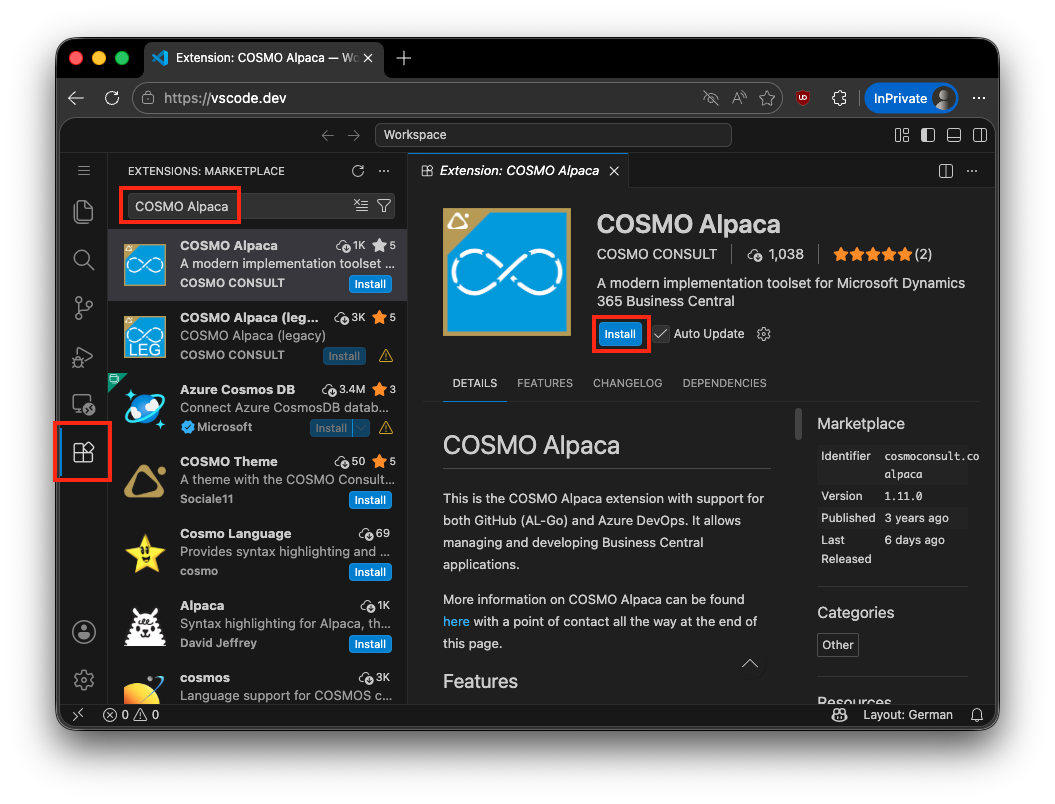Image resolution: width=1055 pixels, height=804 pixels.
Task: Refresh the extensions marketplace list
Action: point(358,171)
